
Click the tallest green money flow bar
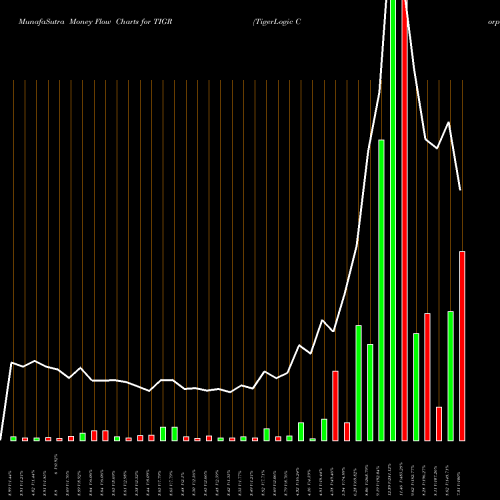(x=393, y=220)
